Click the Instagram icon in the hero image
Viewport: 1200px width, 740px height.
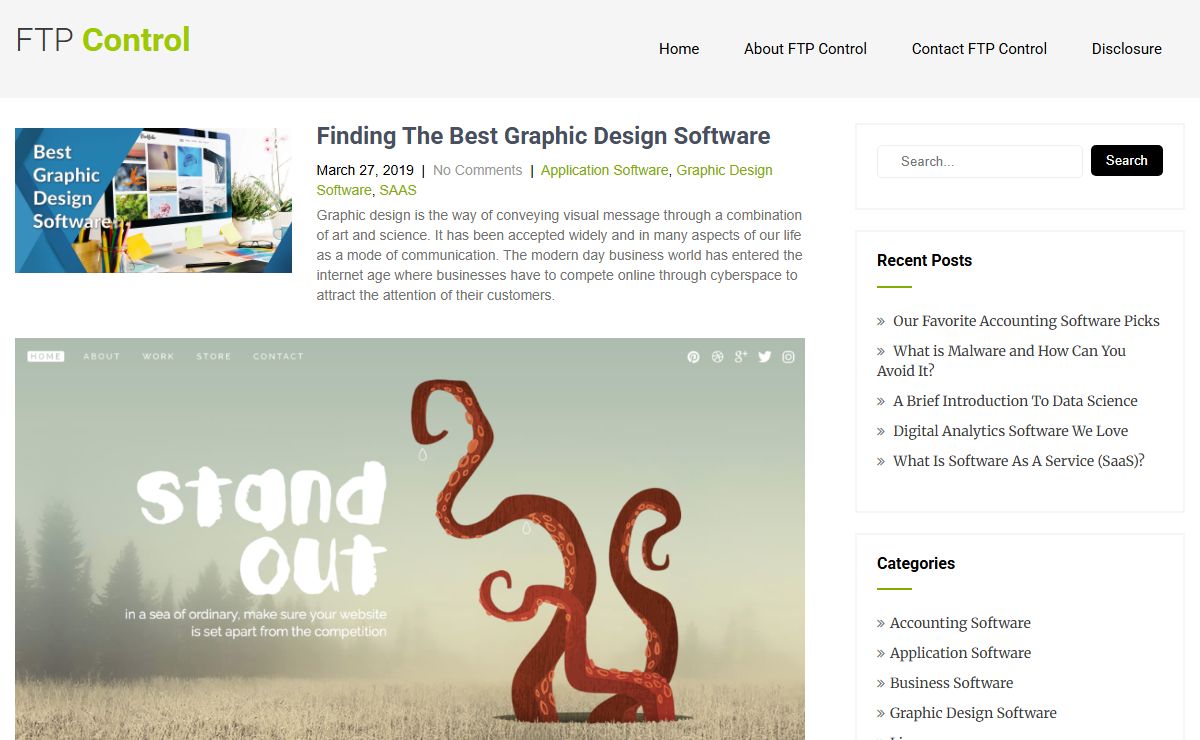pyautogui.click(x=788, y=357)
